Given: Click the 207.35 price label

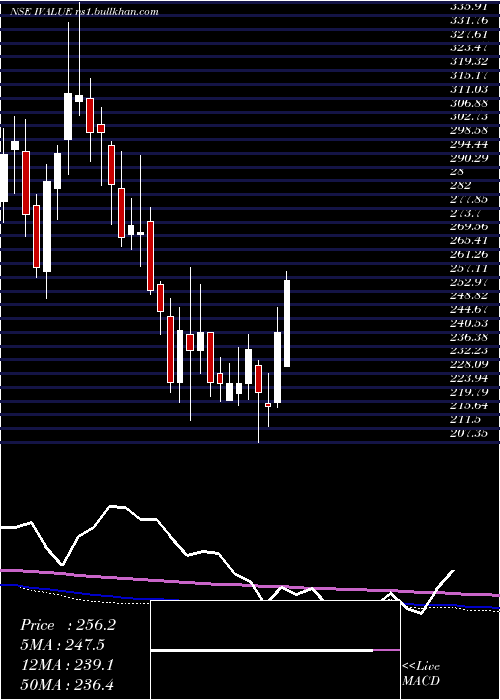Looking at the screenshot, I should pyautogui.click(x=470, y=434).
